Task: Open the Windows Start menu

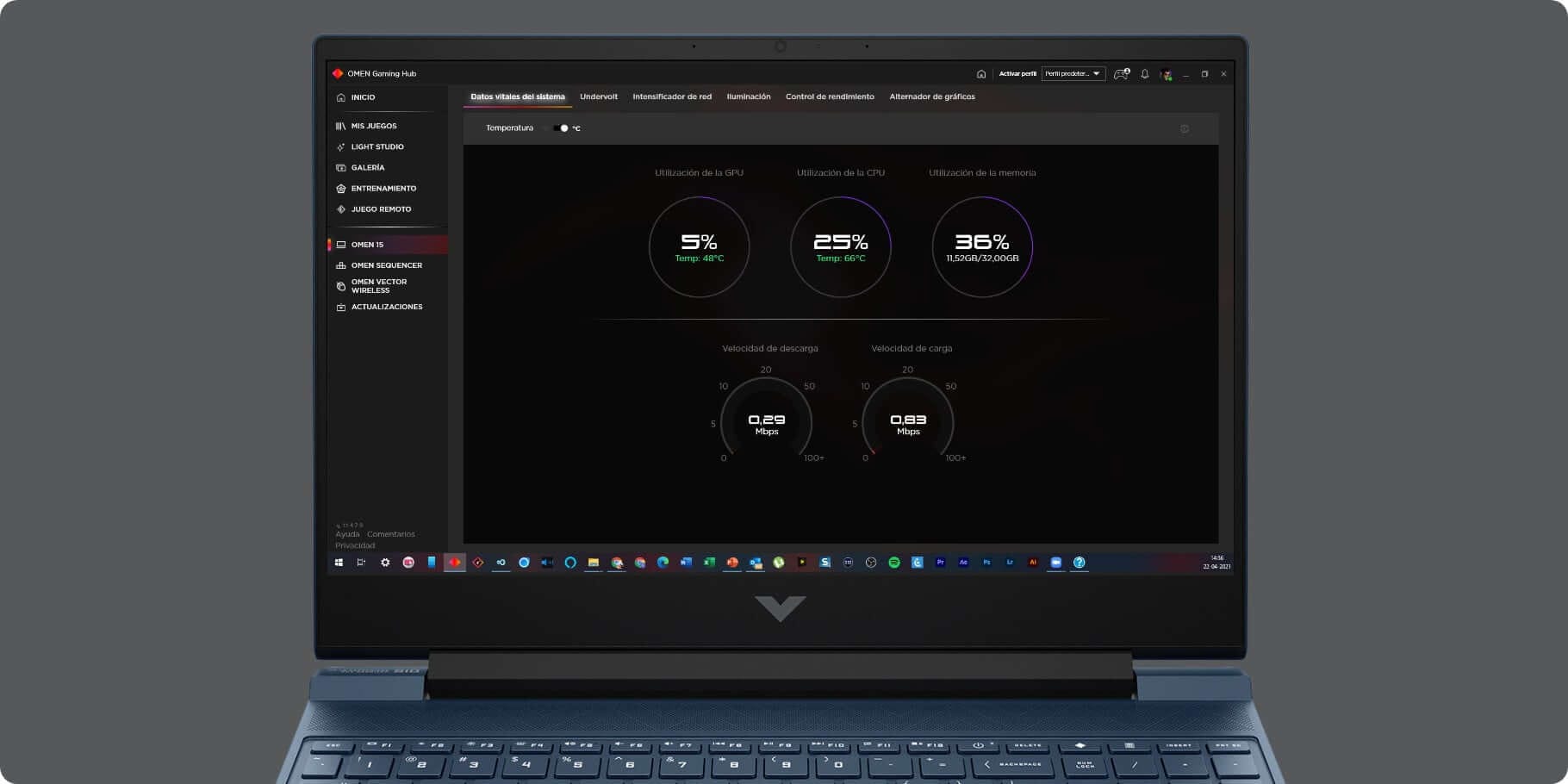Action: tap(339, 563)
